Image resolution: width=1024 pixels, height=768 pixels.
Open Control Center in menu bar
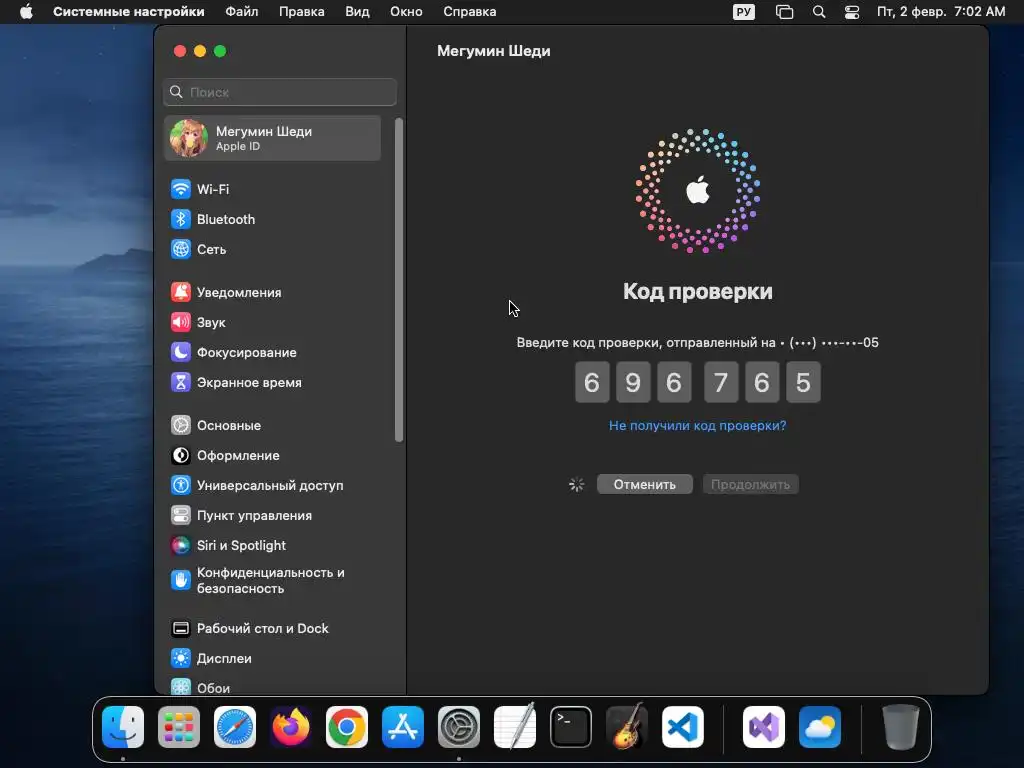(x=852, y=12)
